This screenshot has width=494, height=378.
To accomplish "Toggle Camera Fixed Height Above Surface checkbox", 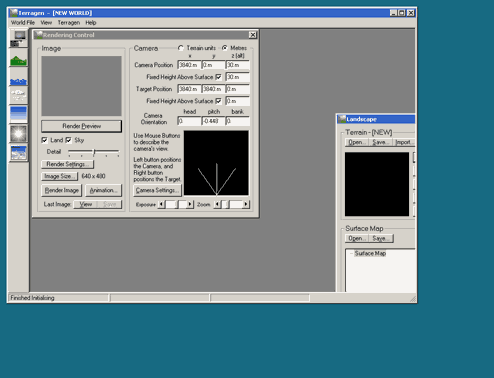I will pyautogui.click(x=219, y=77).
